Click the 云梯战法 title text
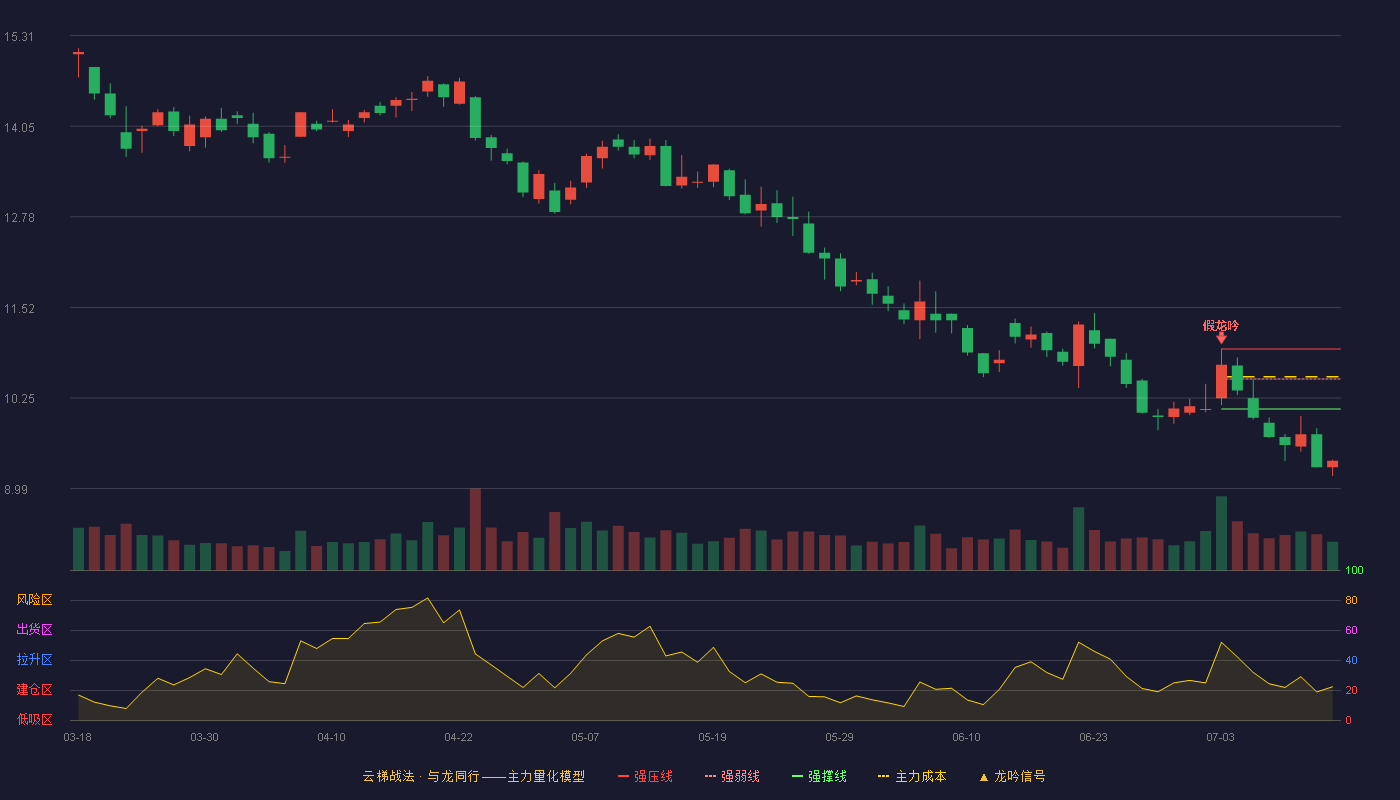Image resolution: width=1400 pixels, height=800 pixels. pos(388,776)
